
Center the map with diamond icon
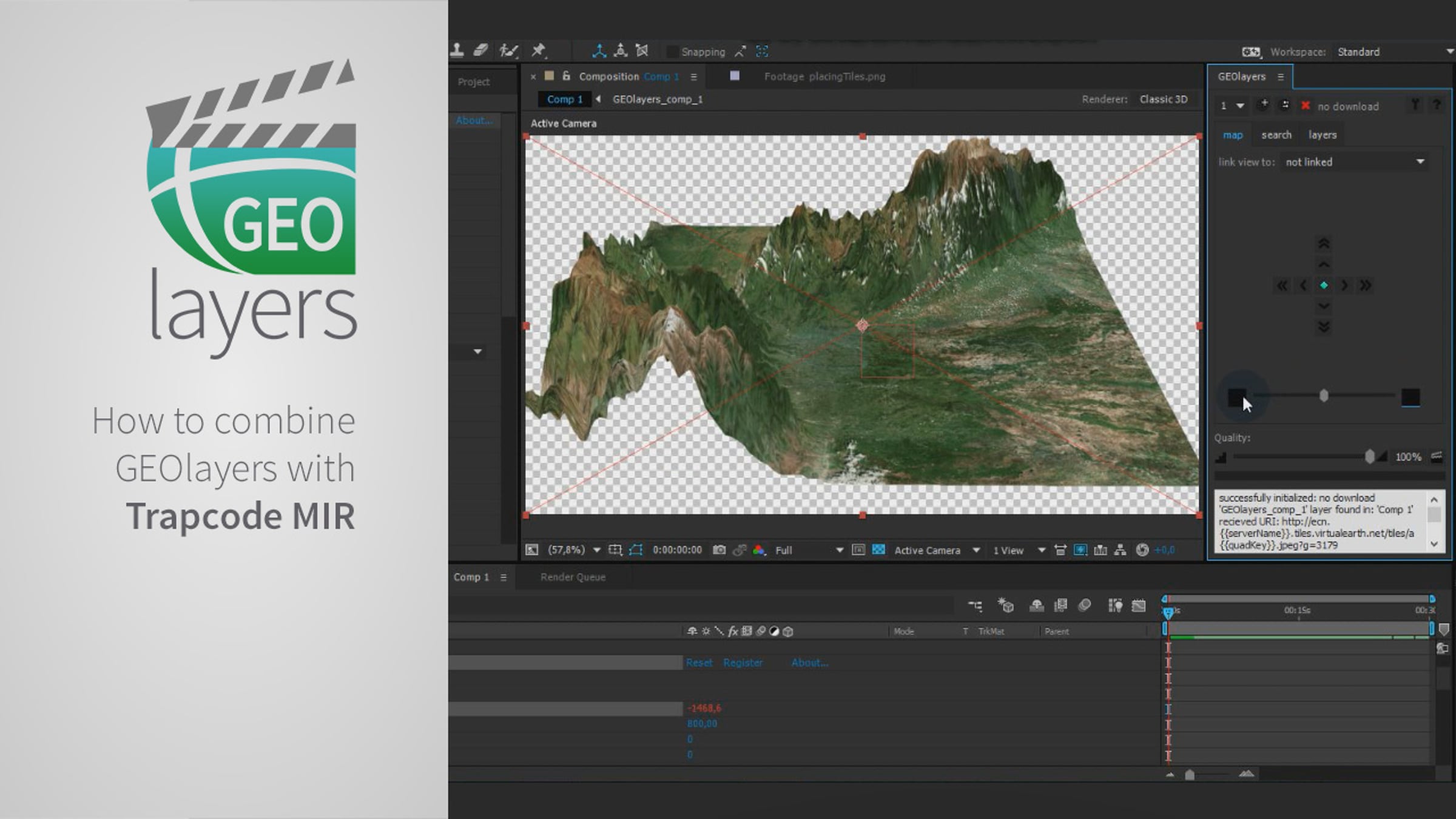tap(1324, 285)
